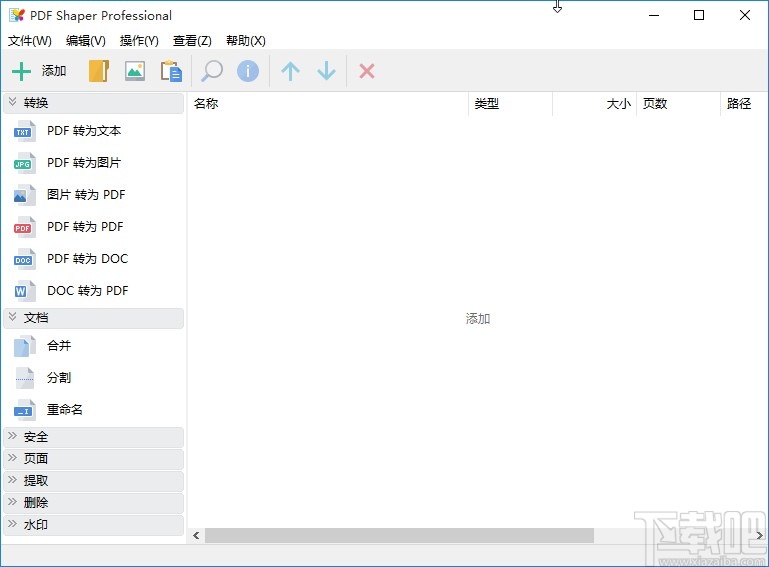Click the 分割 split page icon
Screen dimensions: 769x567
(25, 378)
